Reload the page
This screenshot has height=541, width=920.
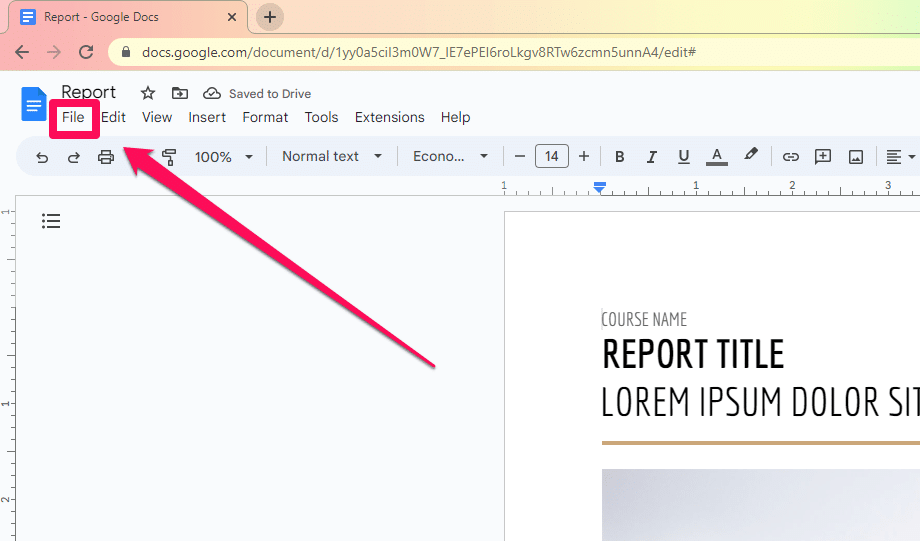(86, 52)
